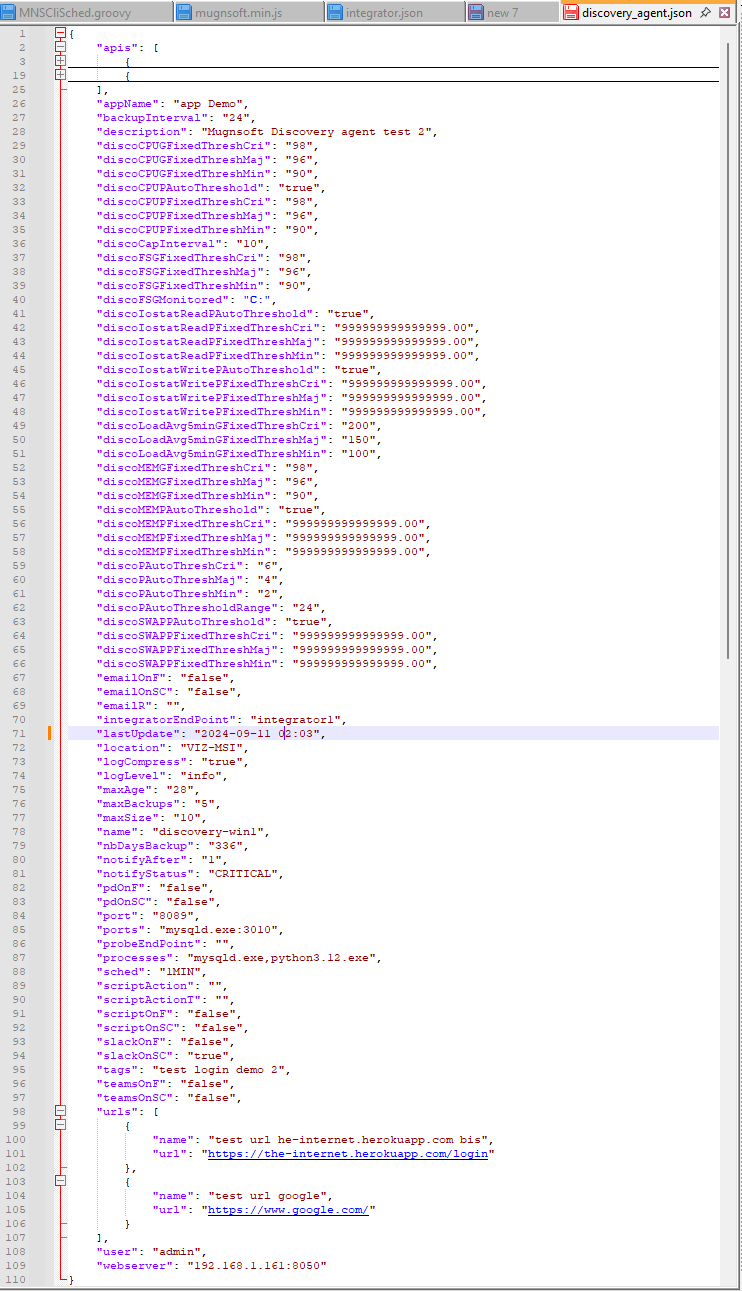Click the "ports": "mysqld.exe:3010" line

pos(192,929)
